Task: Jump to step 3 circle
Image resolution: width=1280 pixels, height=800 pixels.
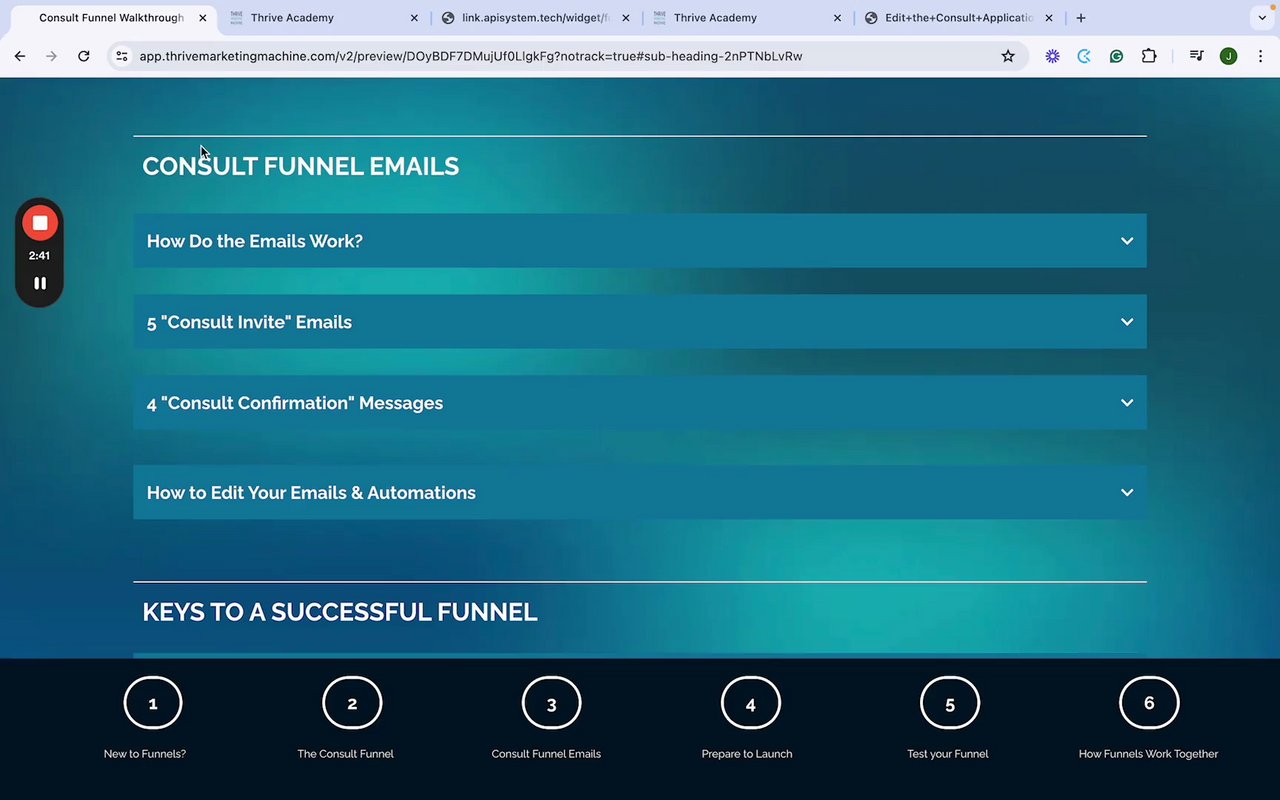Action: coord(551,703)
